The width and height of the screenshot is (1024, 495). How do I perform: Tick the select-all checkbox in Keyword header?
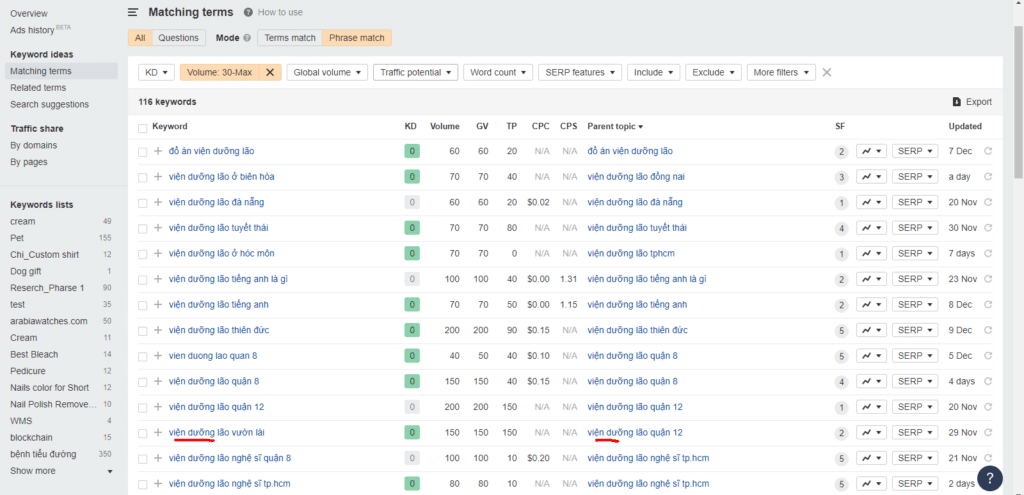142,127
